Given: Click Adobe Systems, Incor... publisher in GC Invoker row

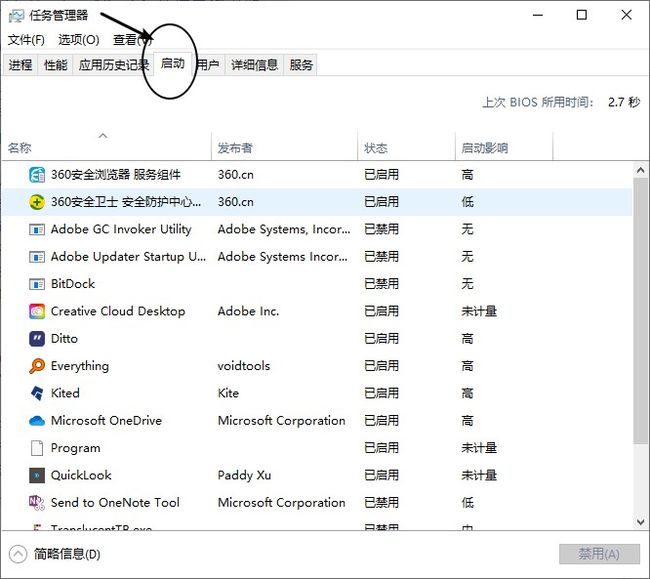Looking at the screenshot, I should pos(284,229).
